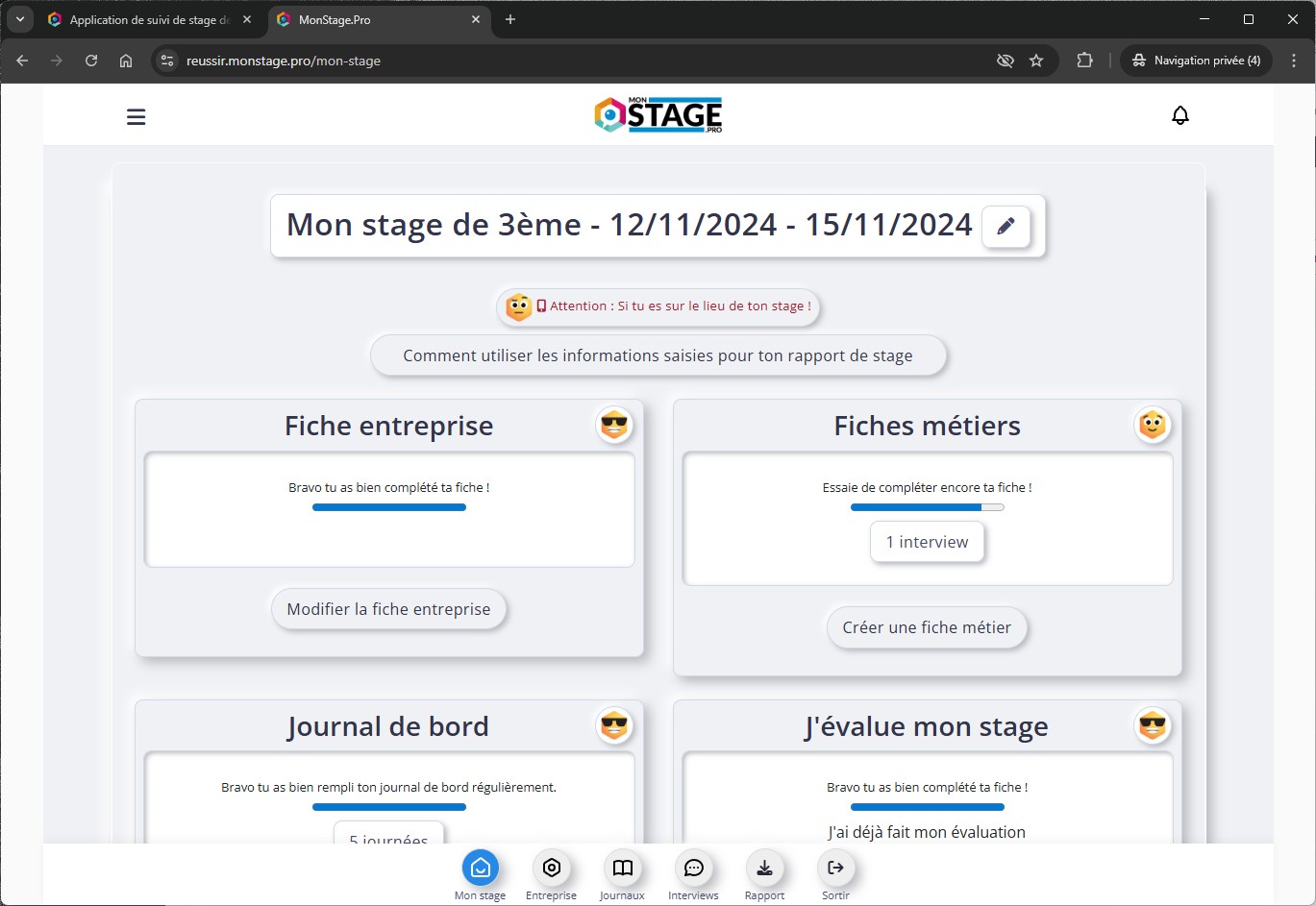Open the tab search dropdown arrow

(19, 19)
